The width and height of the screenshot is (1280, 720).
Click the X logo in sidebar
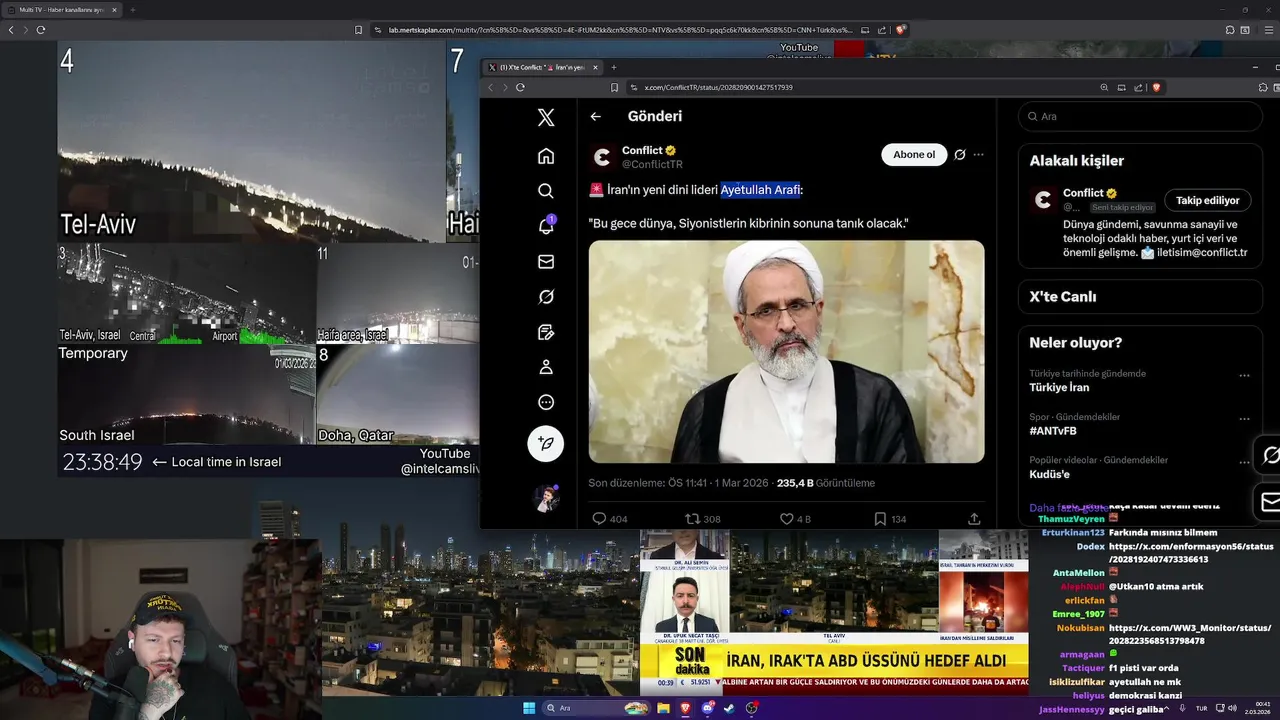(545, 118)
